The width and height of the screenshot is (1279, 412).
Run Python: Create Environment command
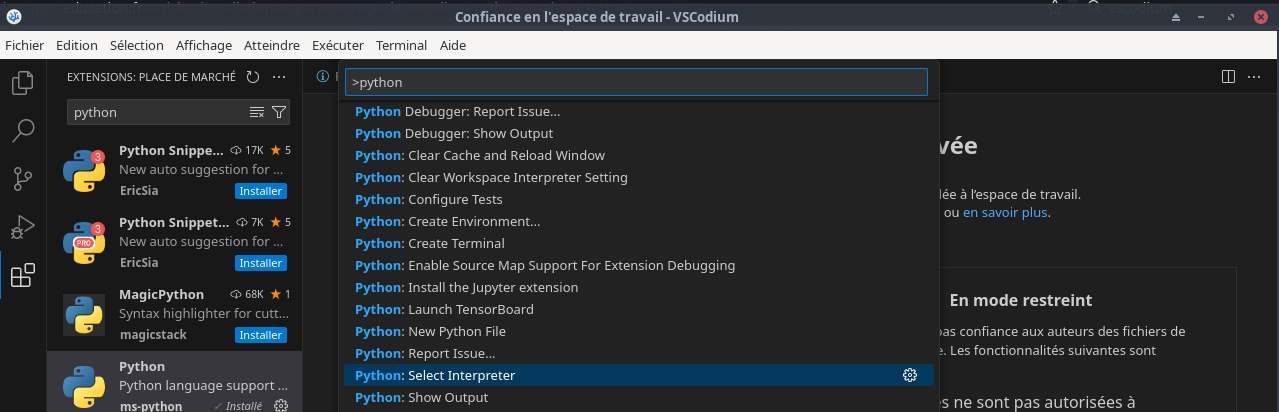click(x=447, y=221)
